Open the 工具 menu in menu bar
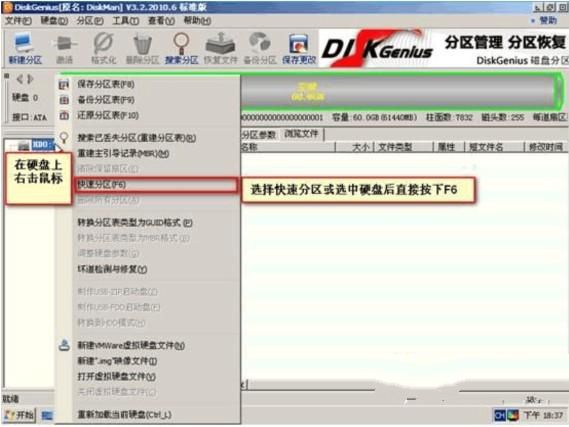 126,20
